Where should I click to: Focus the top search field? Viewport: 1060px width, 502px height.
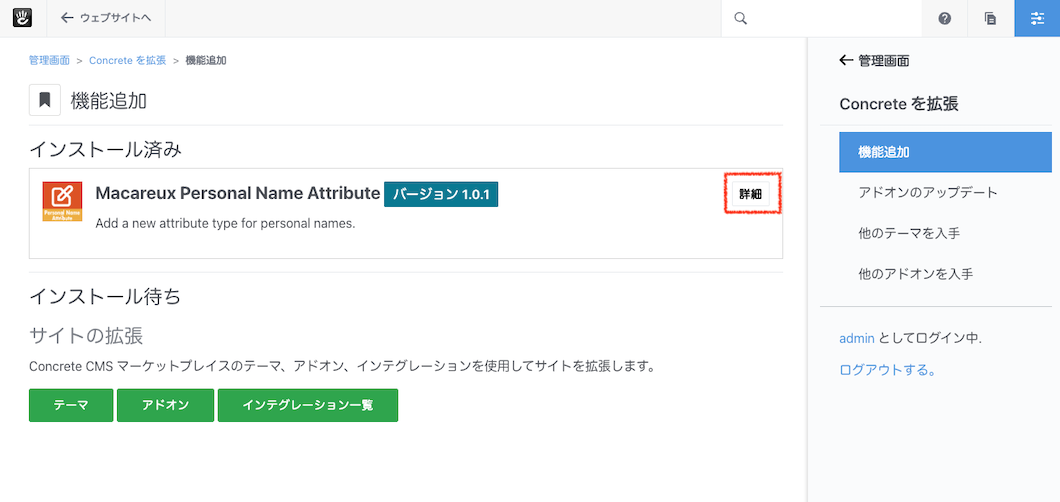pos(821,18)
